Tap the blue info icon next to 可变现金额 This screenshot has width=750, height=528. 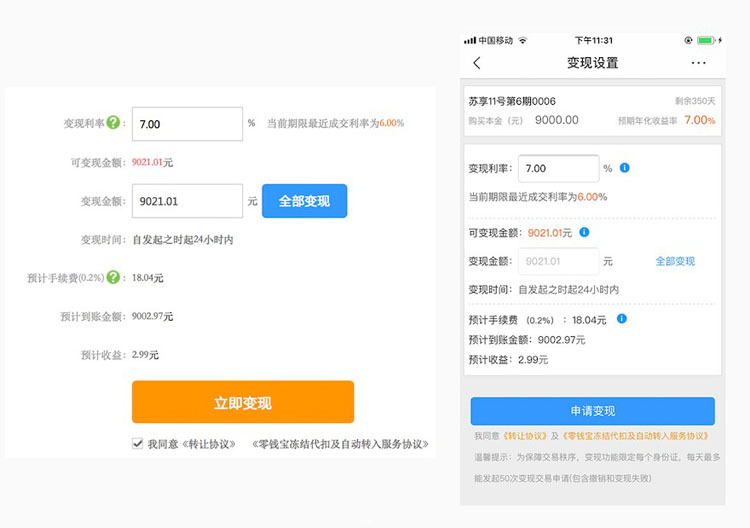(584, 232)
